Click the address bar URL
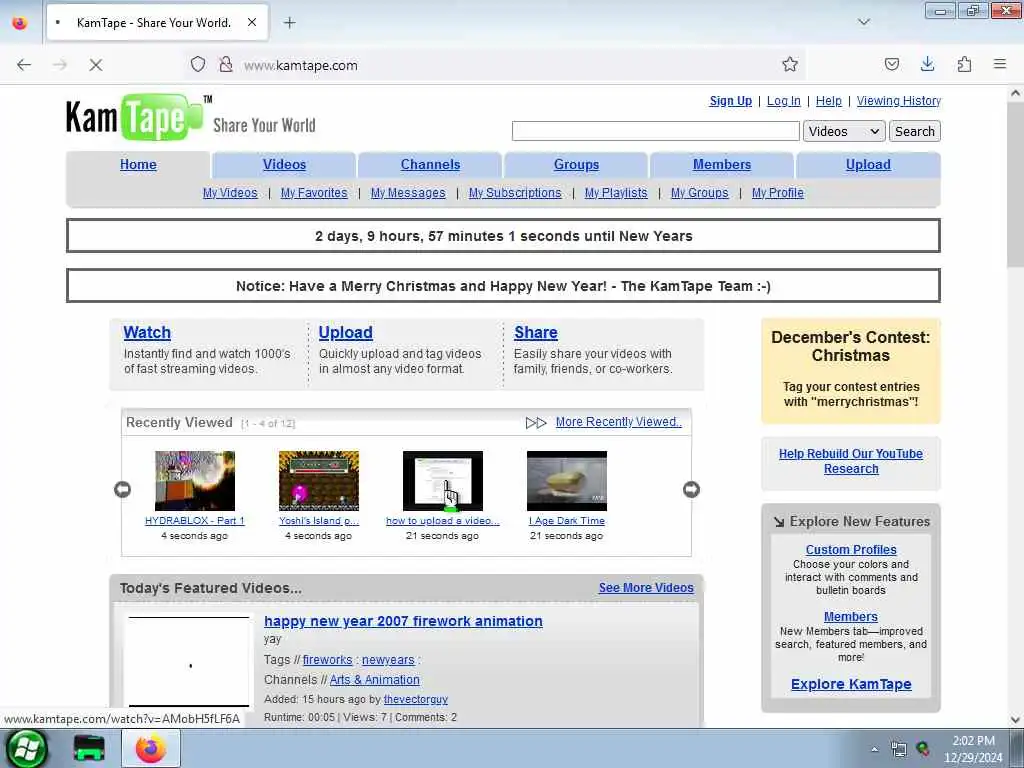Viewport: 1024px width, 768px height. [x=300, y=65]
